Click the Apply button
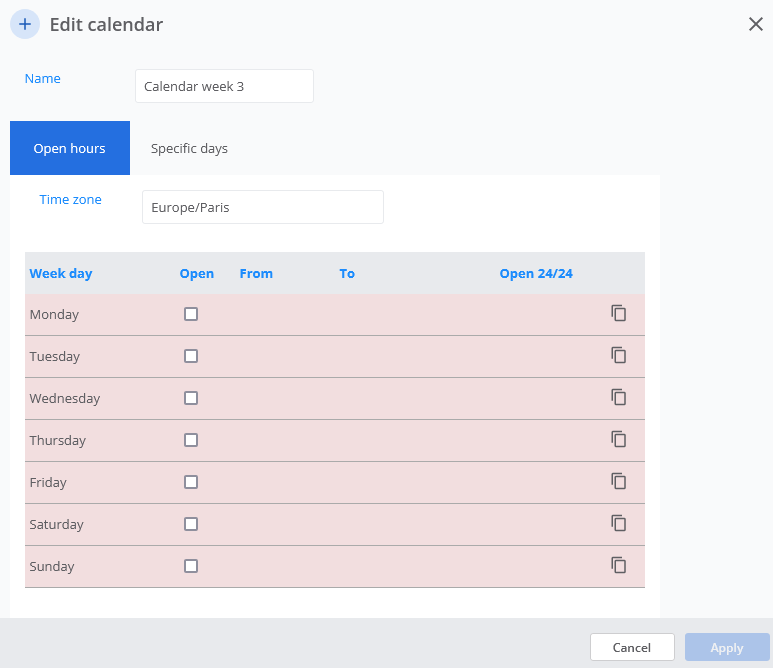 726,647
